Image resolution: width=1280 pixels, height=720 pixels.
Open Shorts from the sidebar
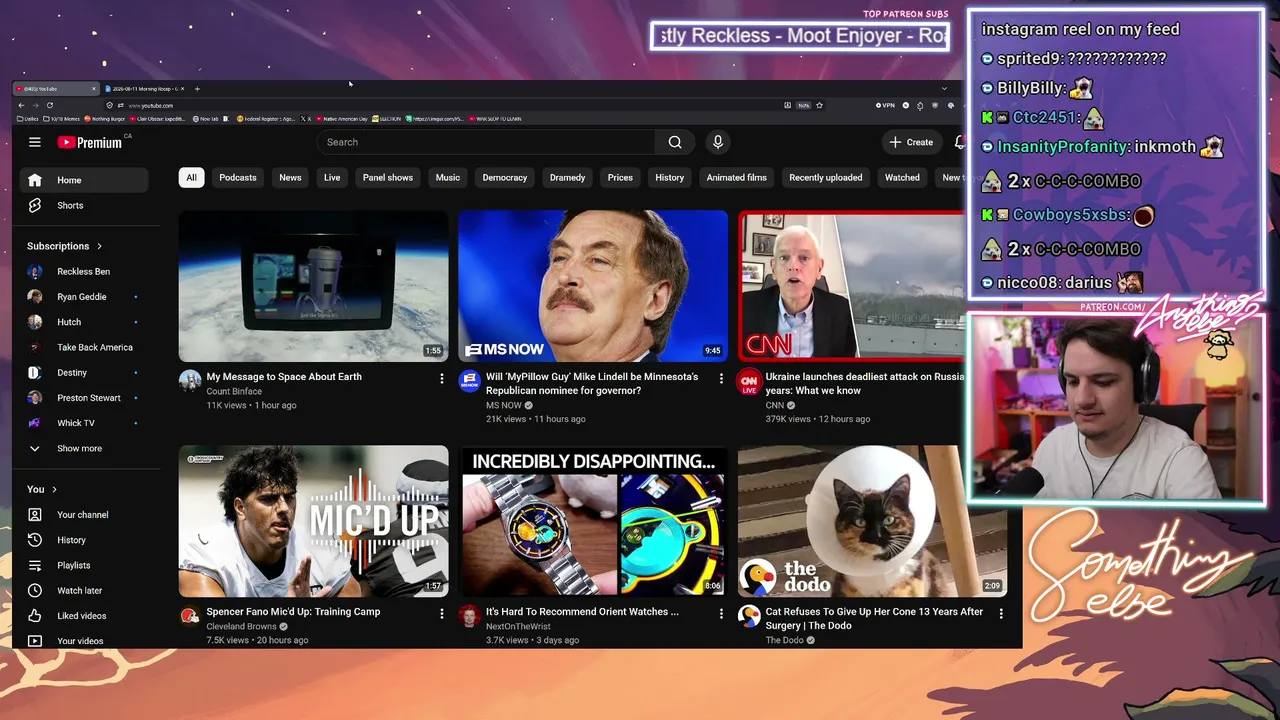click(83, 205)
